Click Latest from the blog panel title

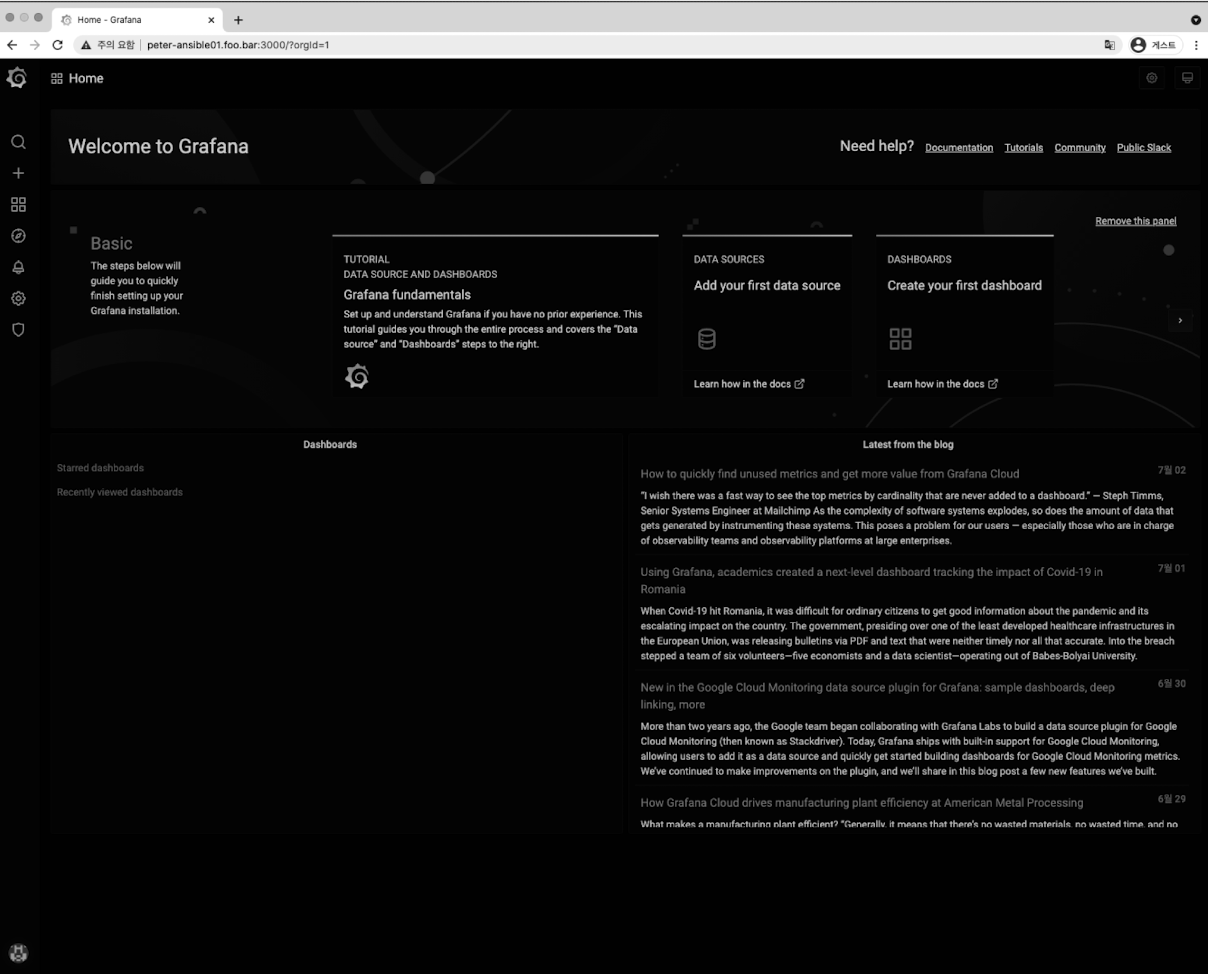(x=908, y=444)
